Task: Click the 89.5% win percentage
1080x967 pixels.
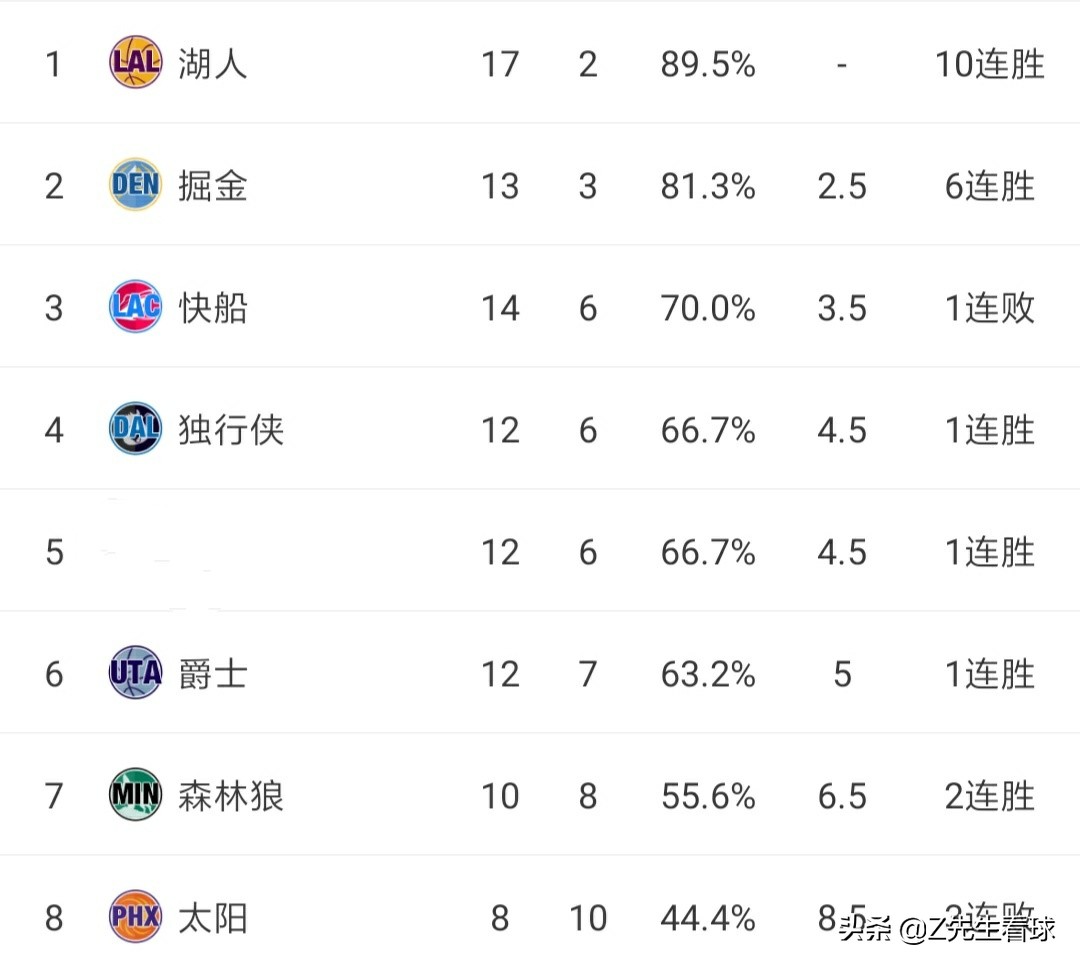Action: tap(707, 64)
